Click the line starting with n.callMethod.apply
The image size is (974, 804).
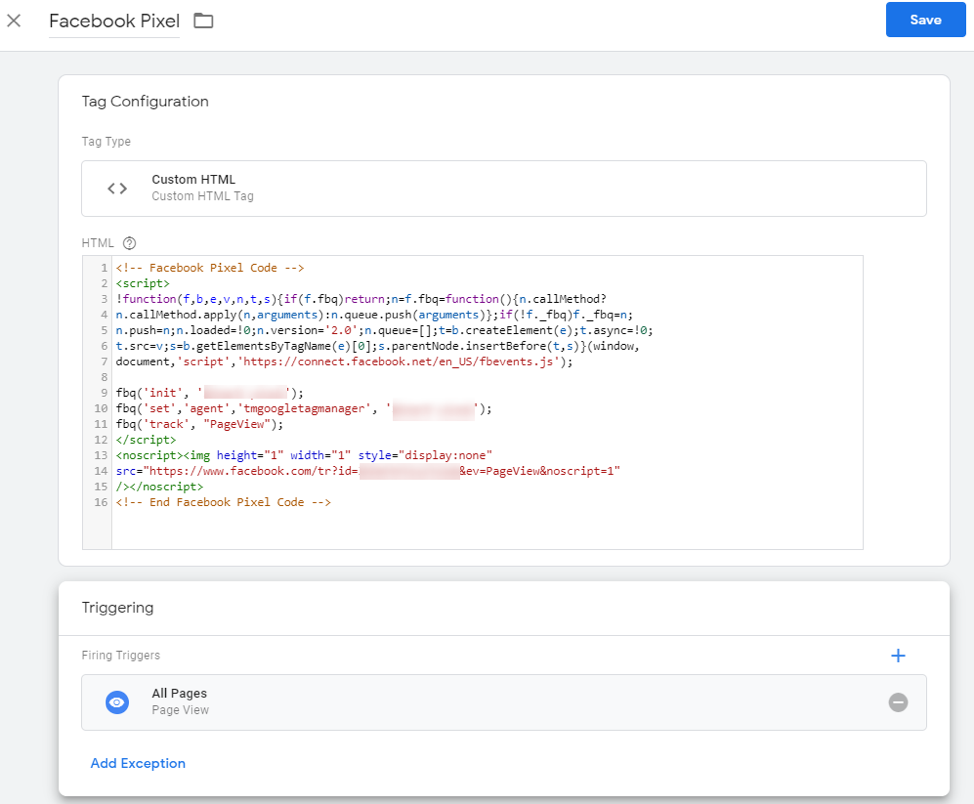click(x=374, y=314)
